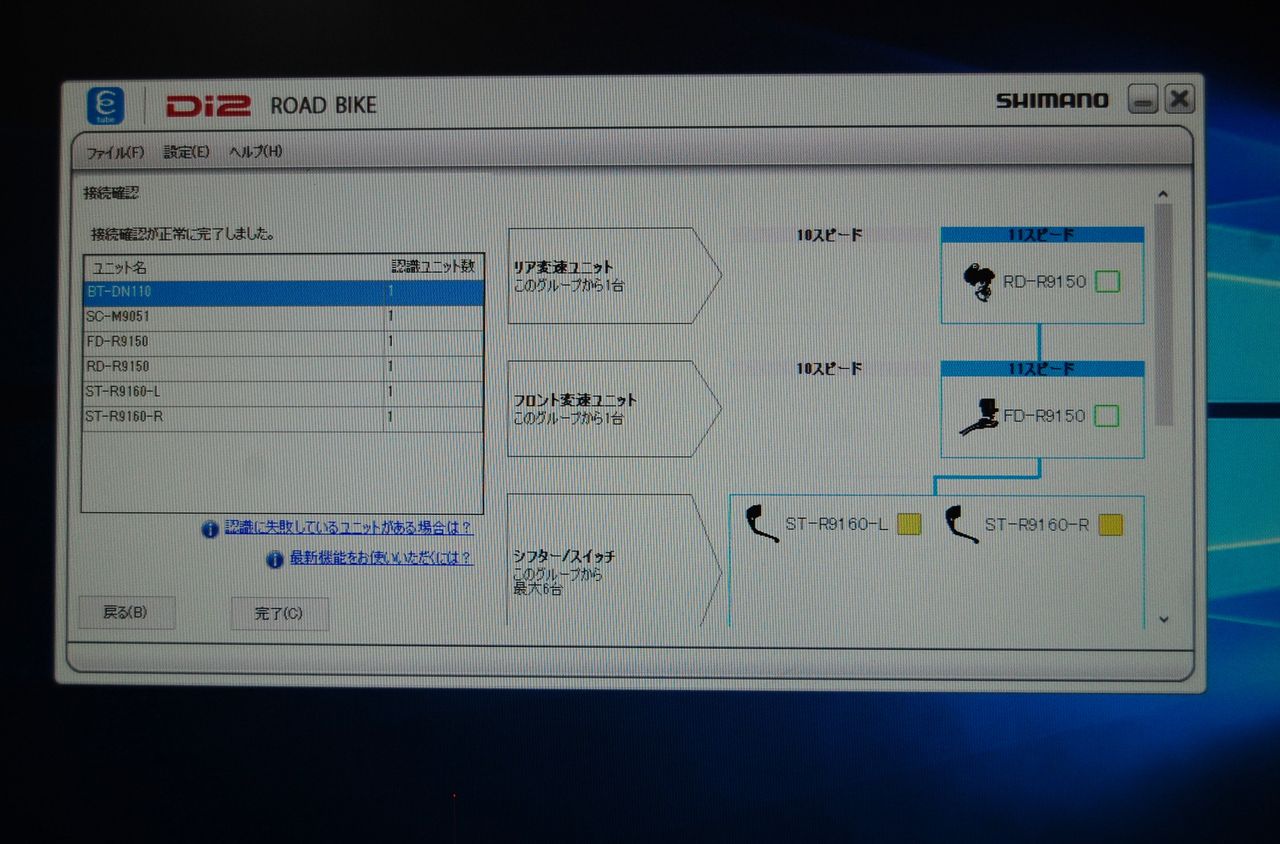Toggle the yellow box beside ST-R9160-L
This screenshot has width=1280, height=844.
tap(909, 525)
